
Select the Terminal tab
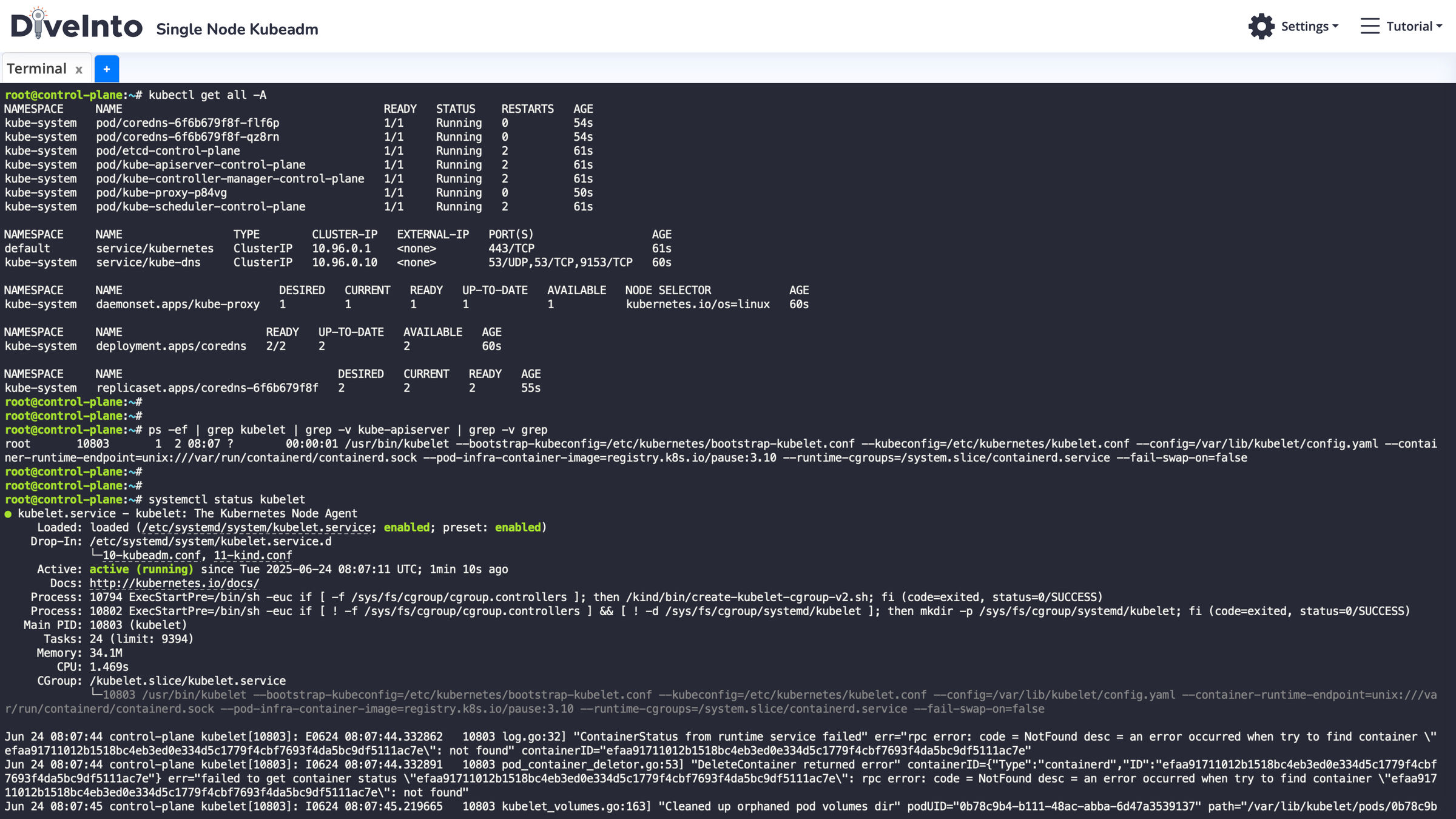pyautogui.click(x=36, y=69)
